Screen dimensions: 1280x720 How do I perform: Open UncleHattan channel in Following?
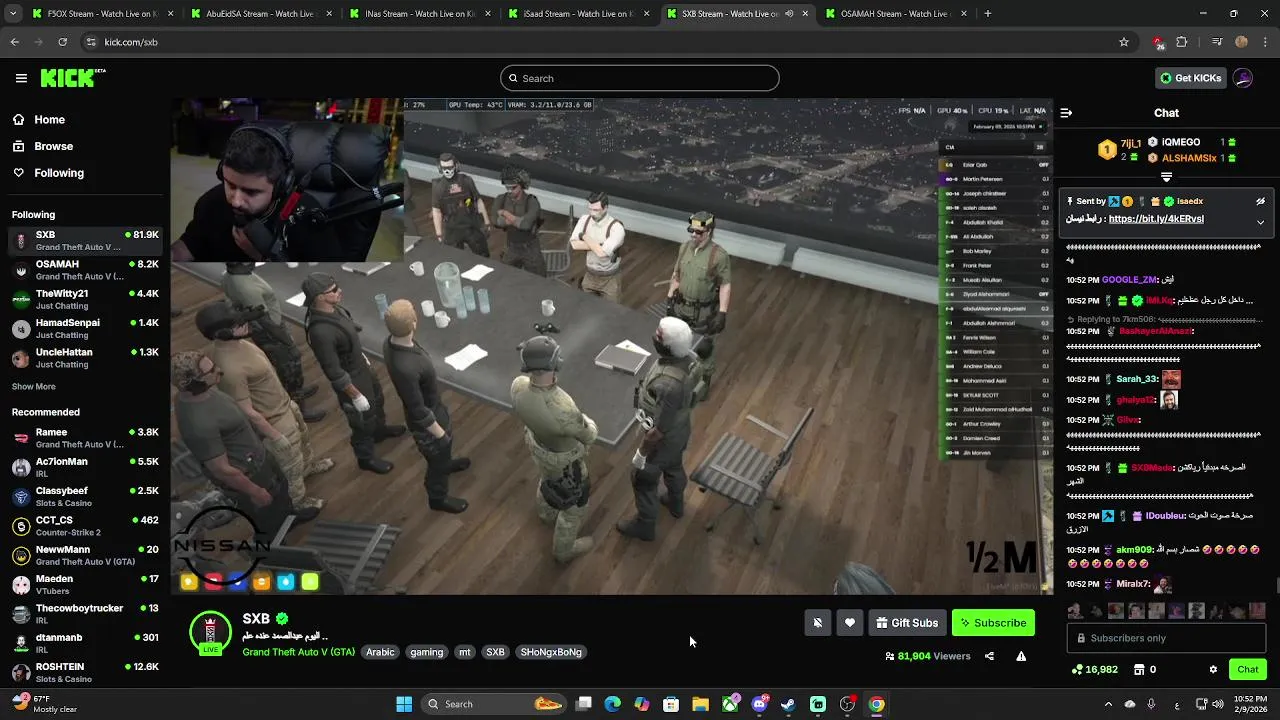[85, 358]
